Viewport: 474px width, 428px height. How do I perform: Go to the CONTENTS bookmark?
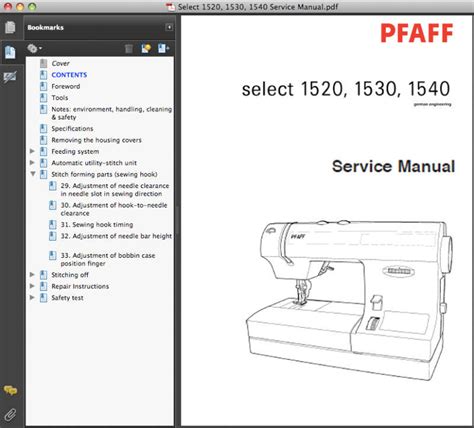point(69,75)
